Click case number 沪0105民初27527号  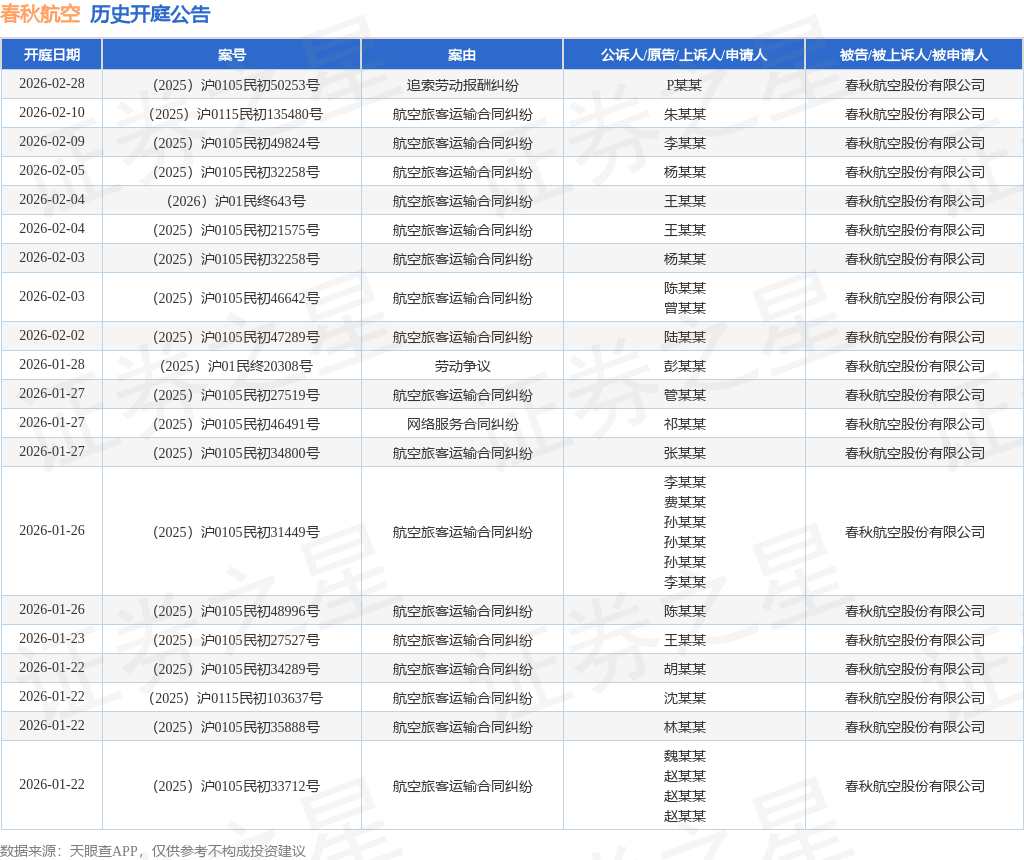coord(236,640)
